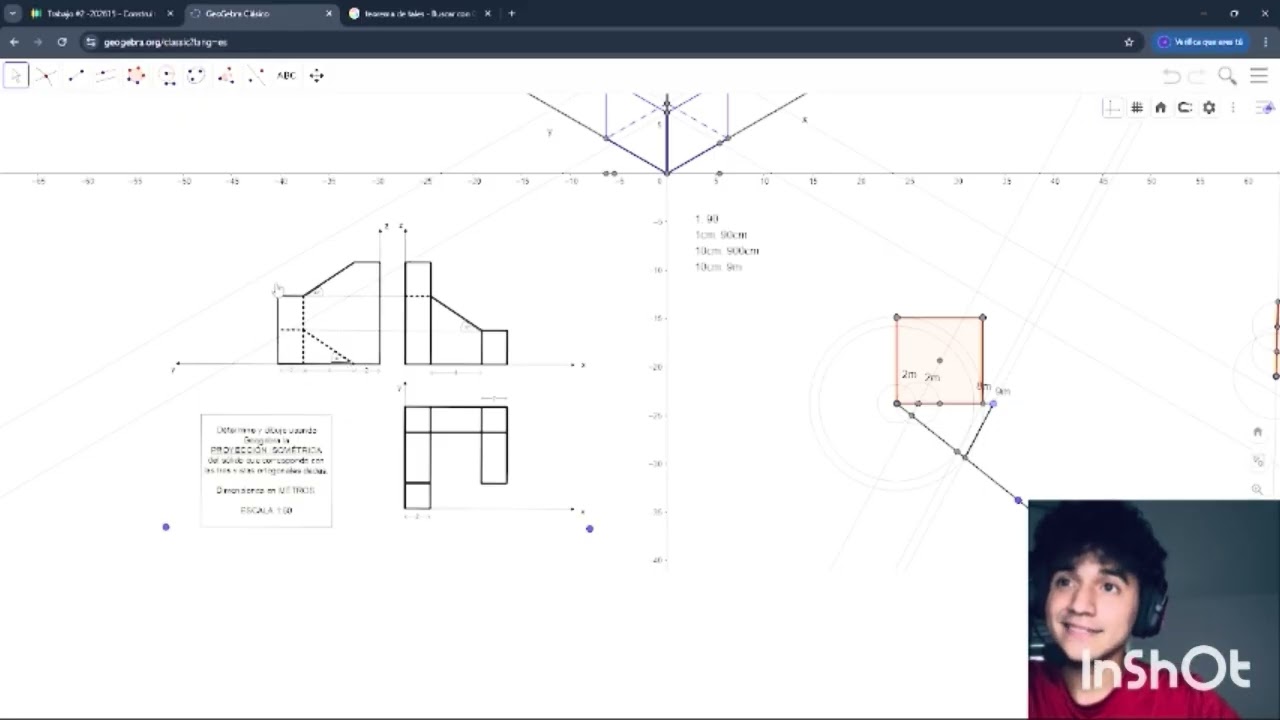
Task: Click the PROYECCIÓN ISOMÉTRICA instruction text box
Action: pos(266,470)
